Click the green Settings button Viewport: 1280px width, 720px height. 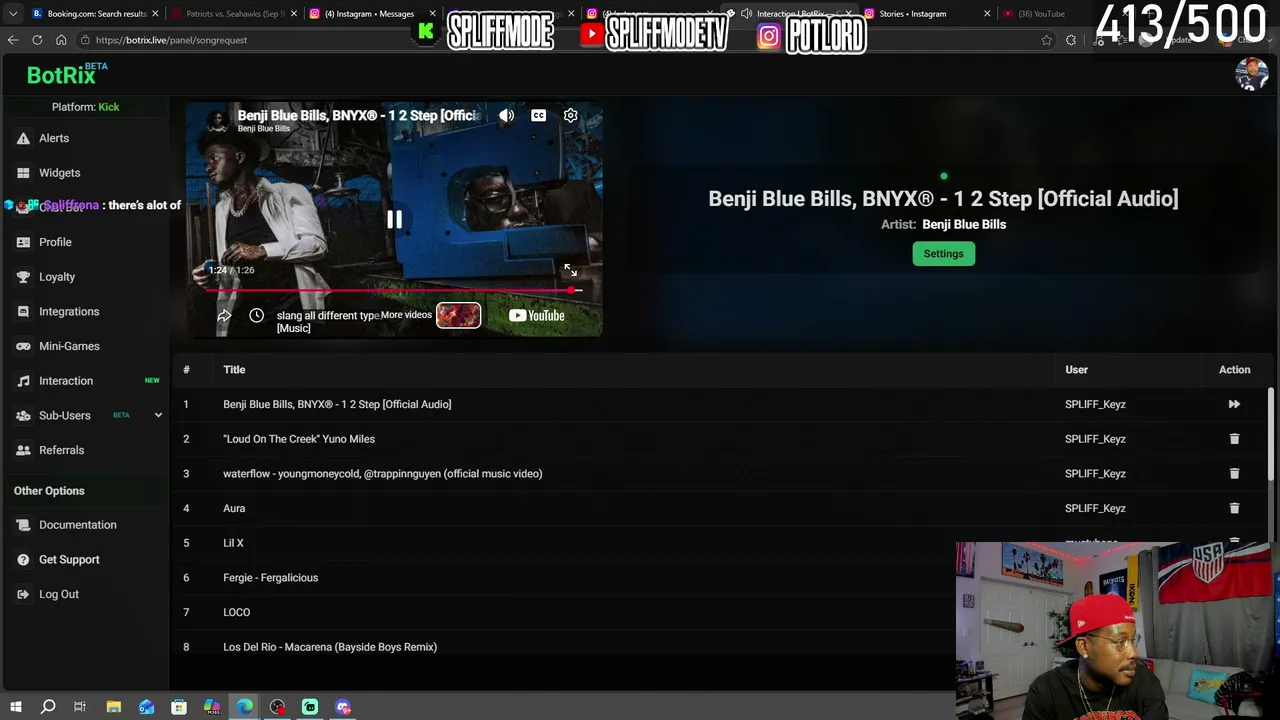coord(943,254)
